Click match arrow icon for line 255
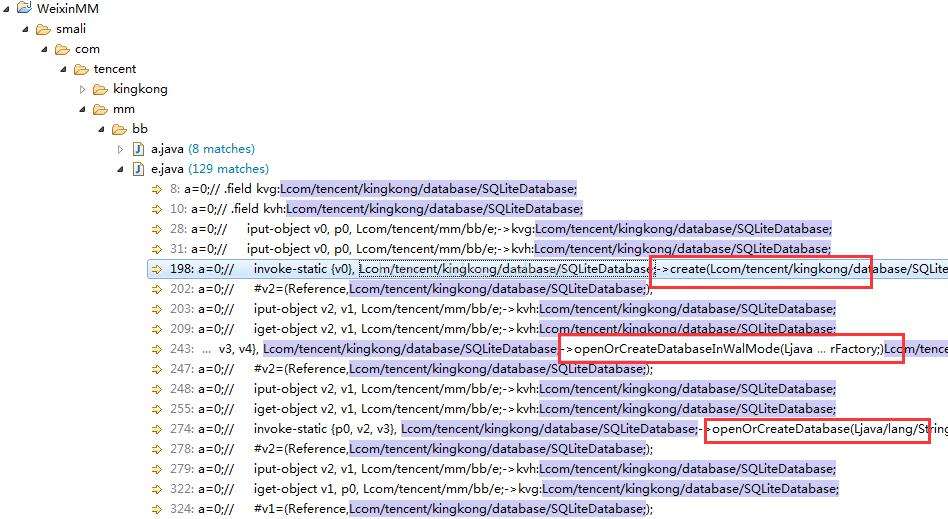Viewport: 948px width, 519px height. (x=157, y=409)
